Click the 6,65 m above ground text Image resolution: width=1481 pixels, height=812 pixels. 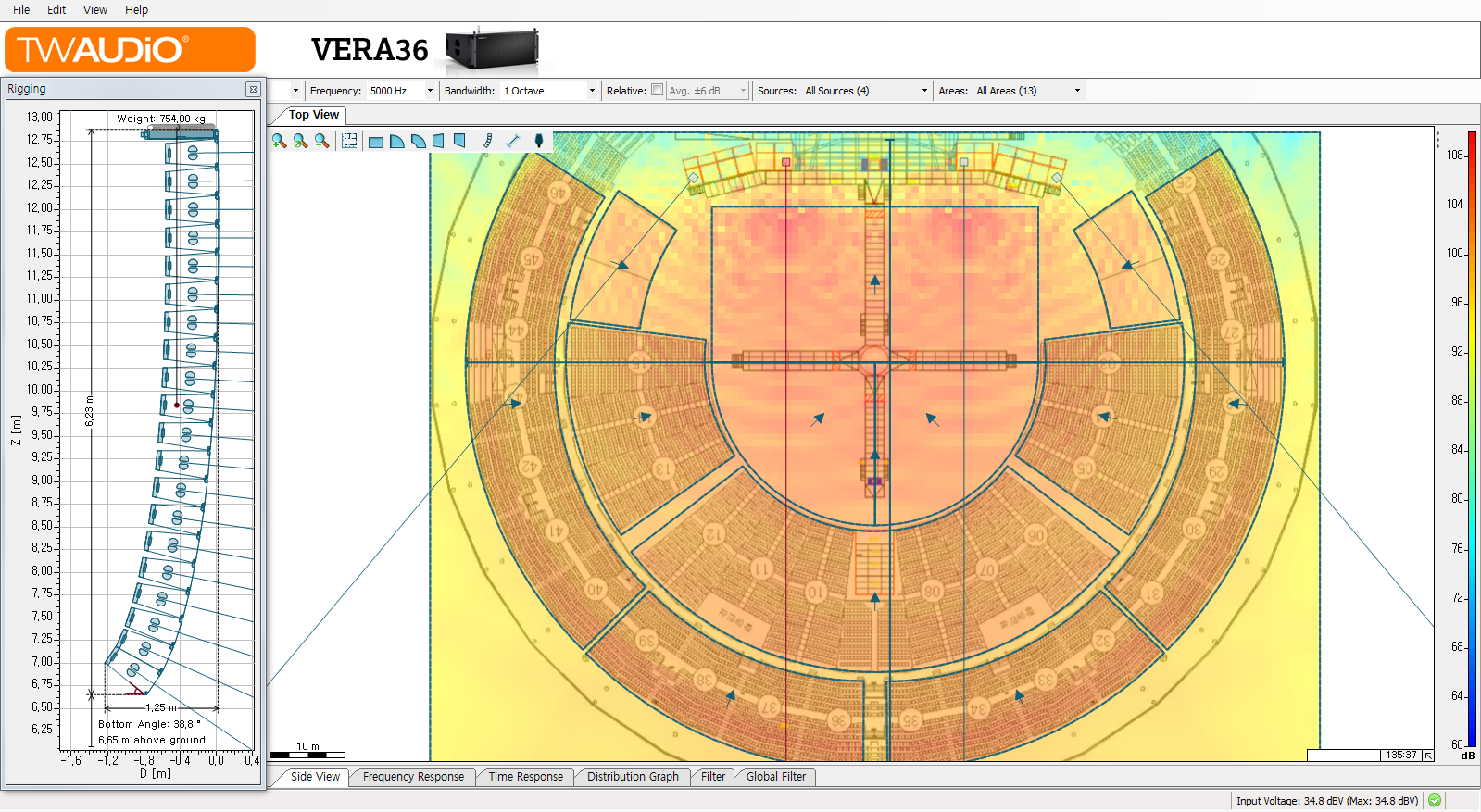(152, 740)
